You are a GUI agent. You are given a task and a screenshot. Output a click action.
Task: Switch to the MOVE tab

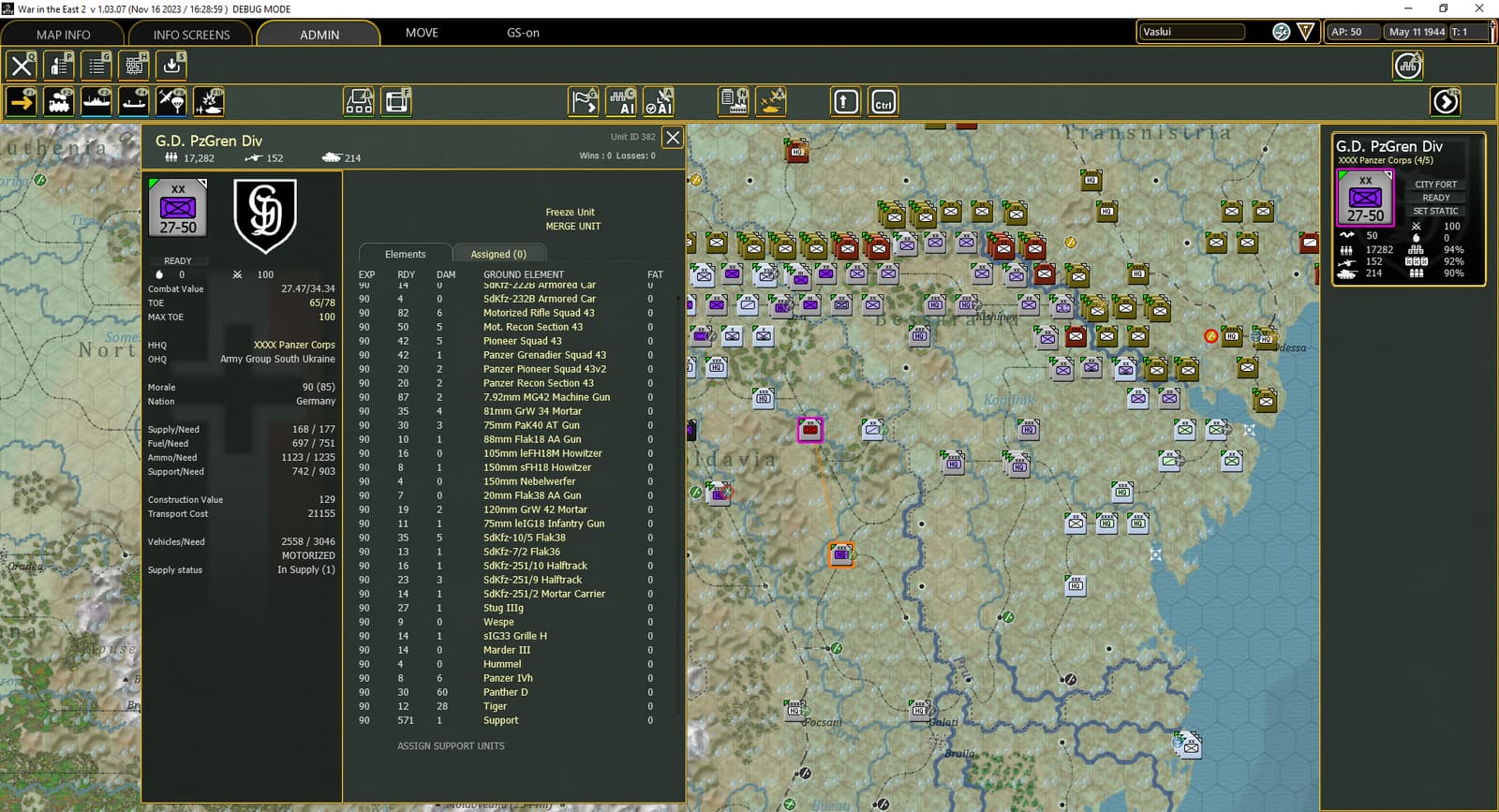[422, 33]
